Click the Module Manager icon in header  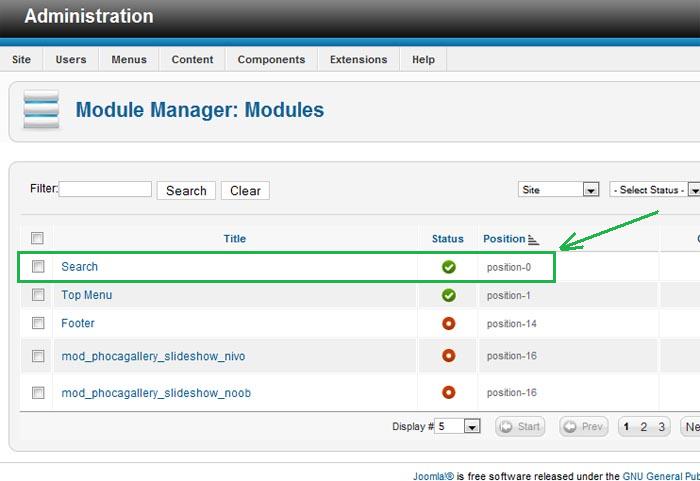42,110
